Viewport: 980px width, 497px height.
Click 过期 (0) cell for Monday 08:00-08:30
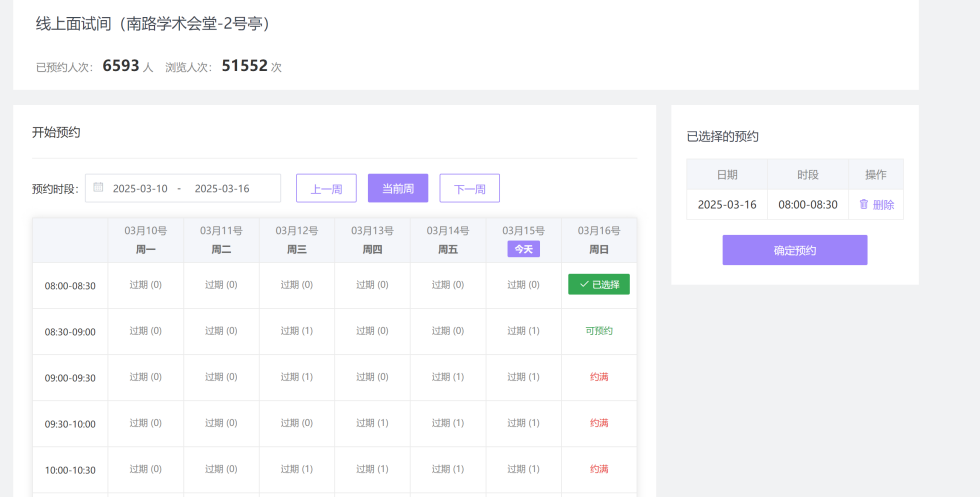145,285
